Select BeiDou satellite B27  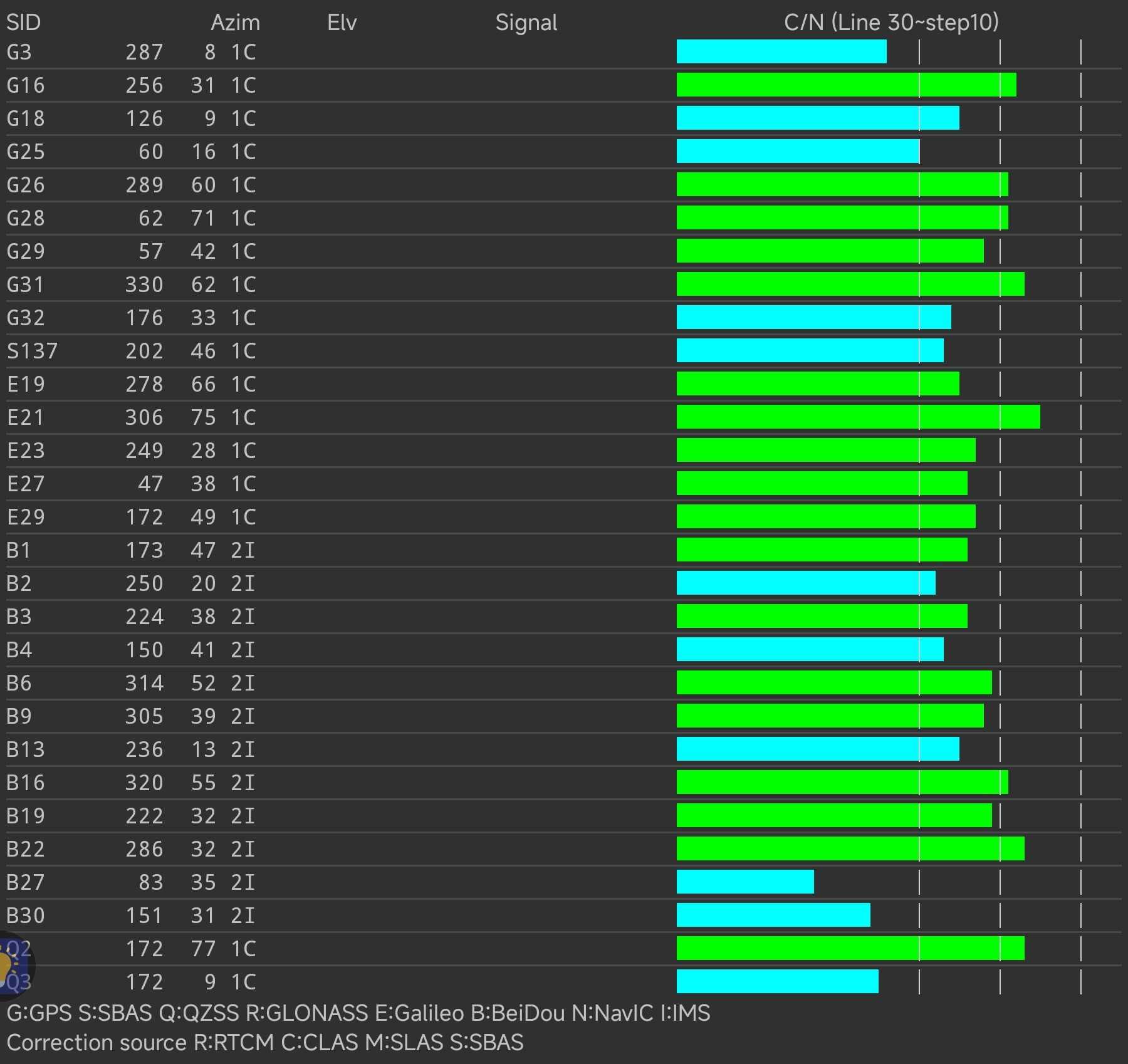(x=26, y=882)
